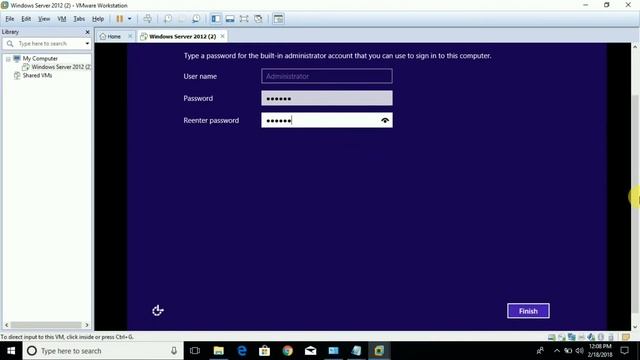The width and height of the screenshot is (640, 360).
Task: Send Ctrl+Alt+Del via the toolbar icon
Action: click(x=148, y=19)
